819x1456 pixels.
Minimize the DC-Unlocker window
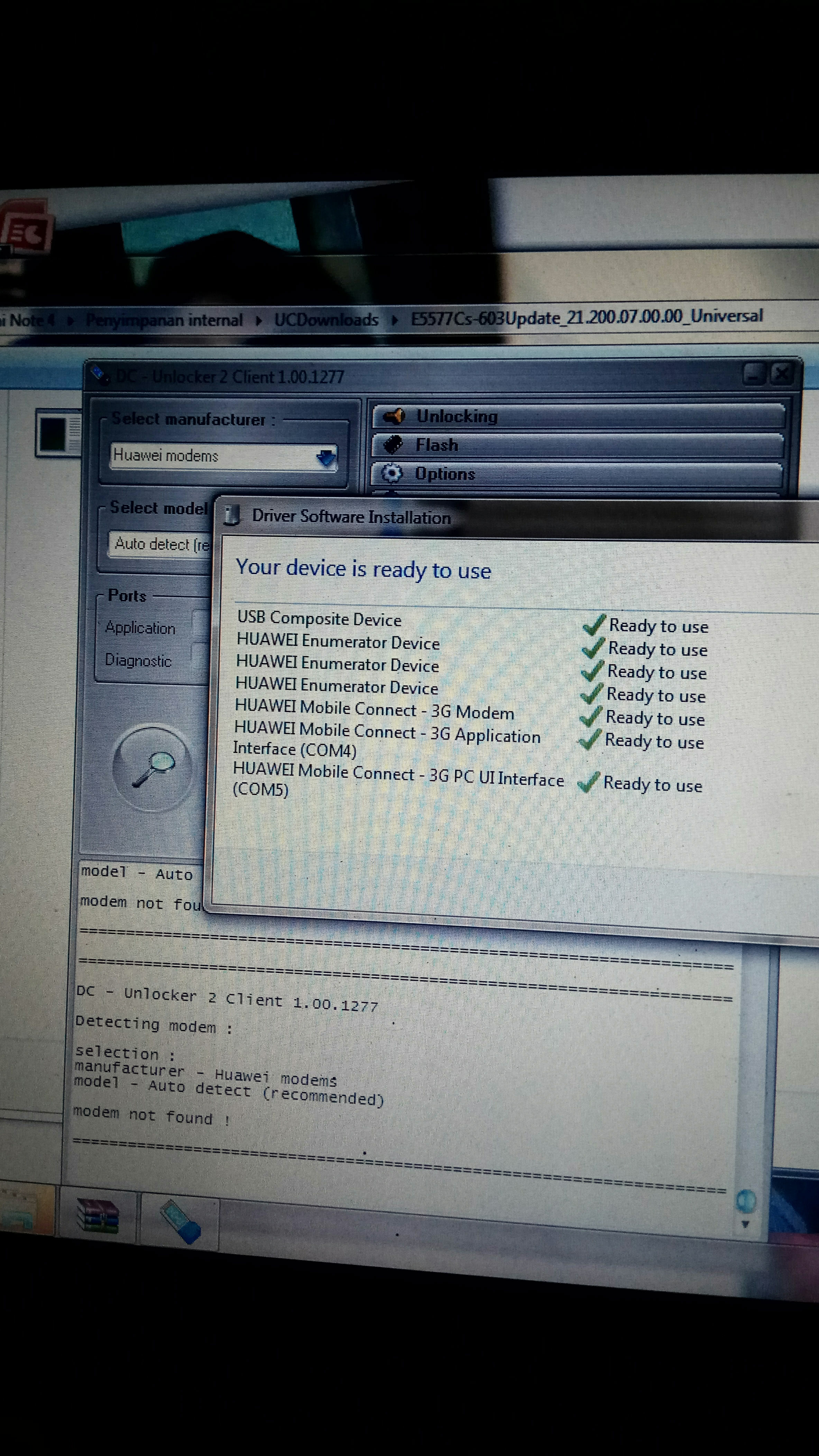(x=755, y=374)
